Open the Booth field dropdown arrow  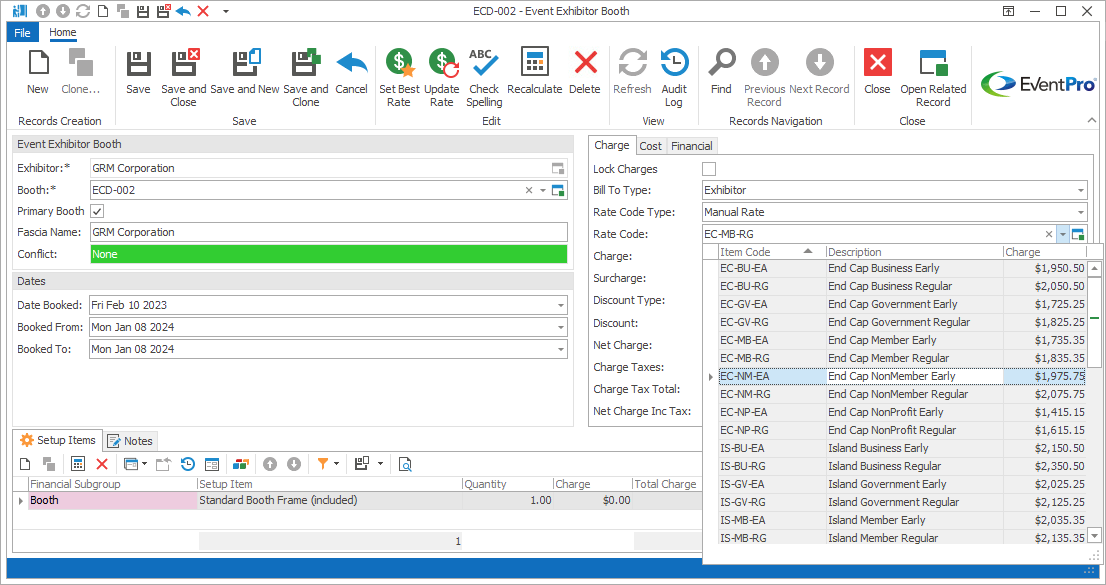(542, 191)
